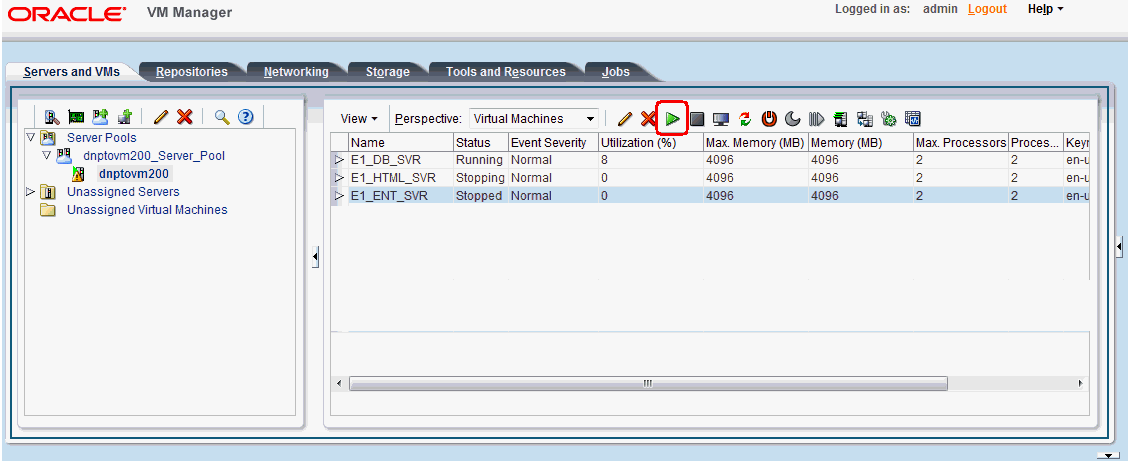Sort by the Status column header
Viewport: 1128px width, 461px height.
[481, 142]
